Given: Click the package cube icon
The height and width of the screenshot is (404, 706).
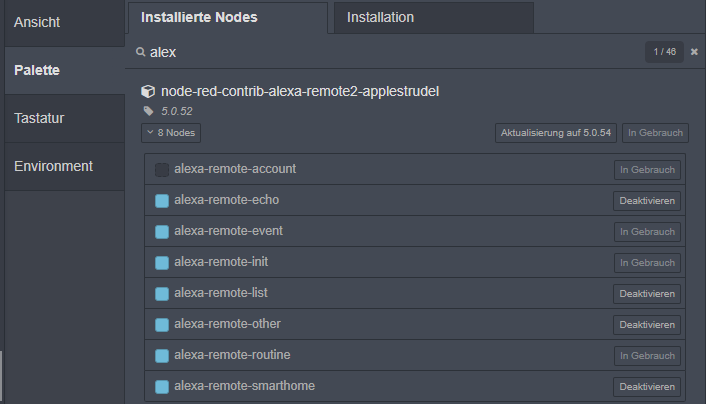Looking at the screenshot, I should pyautogui.click(x=149, y=91).
